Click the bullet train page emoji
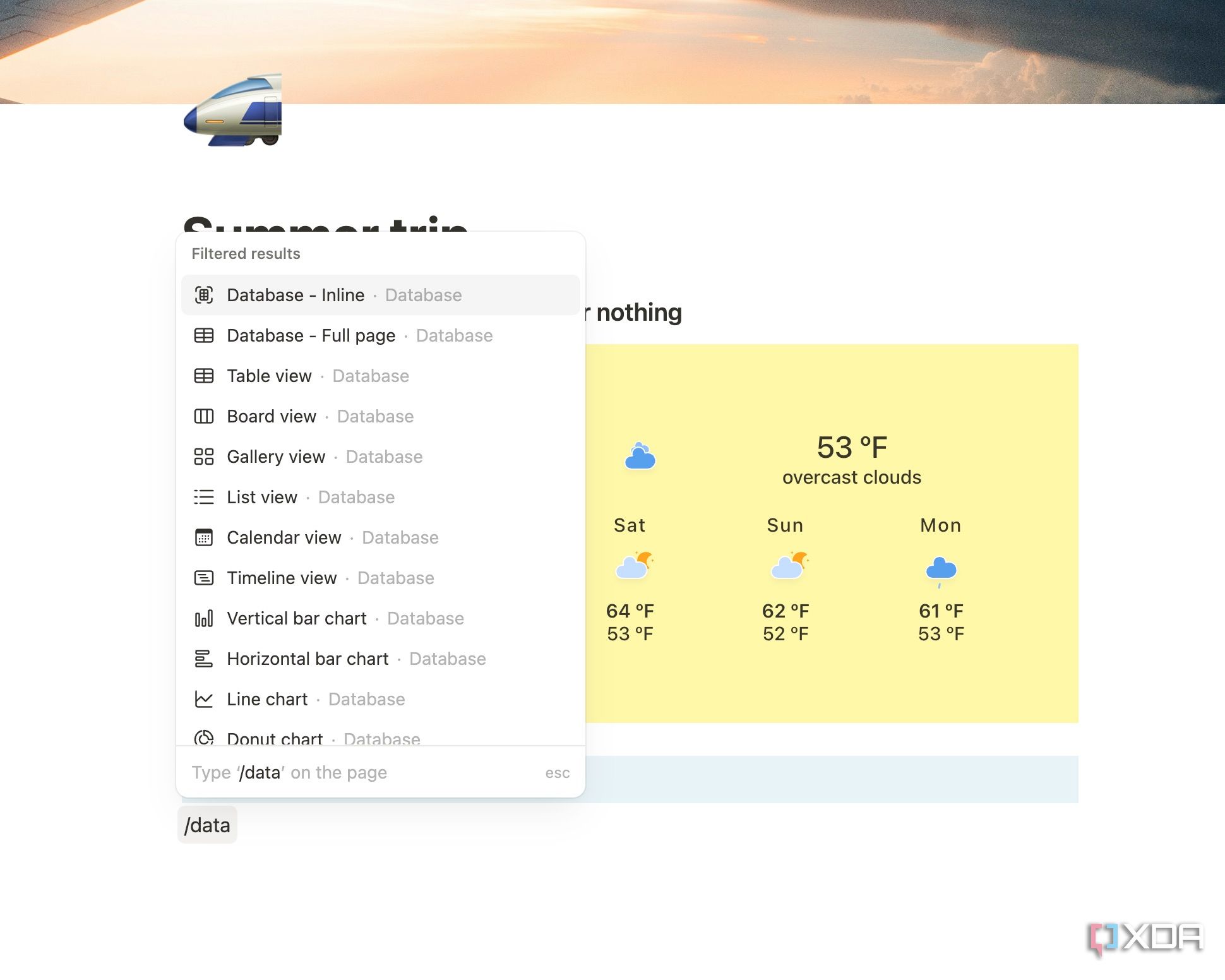 231,114
